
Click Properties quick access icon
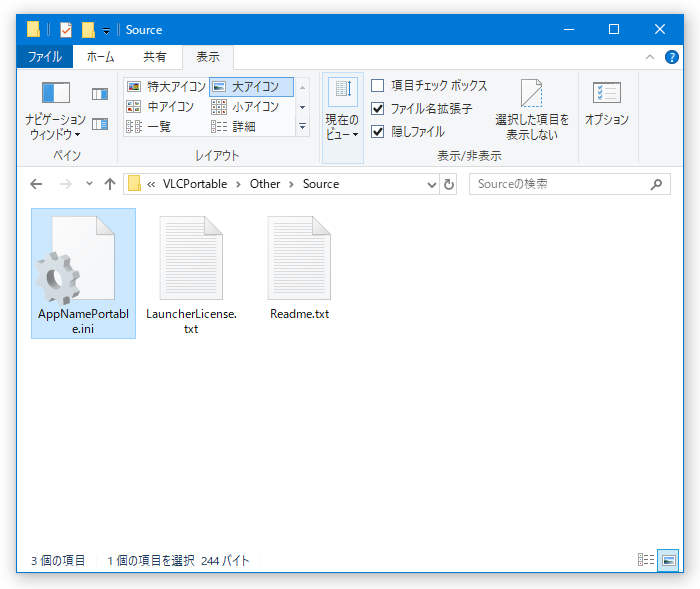click(x=66, y=30)
